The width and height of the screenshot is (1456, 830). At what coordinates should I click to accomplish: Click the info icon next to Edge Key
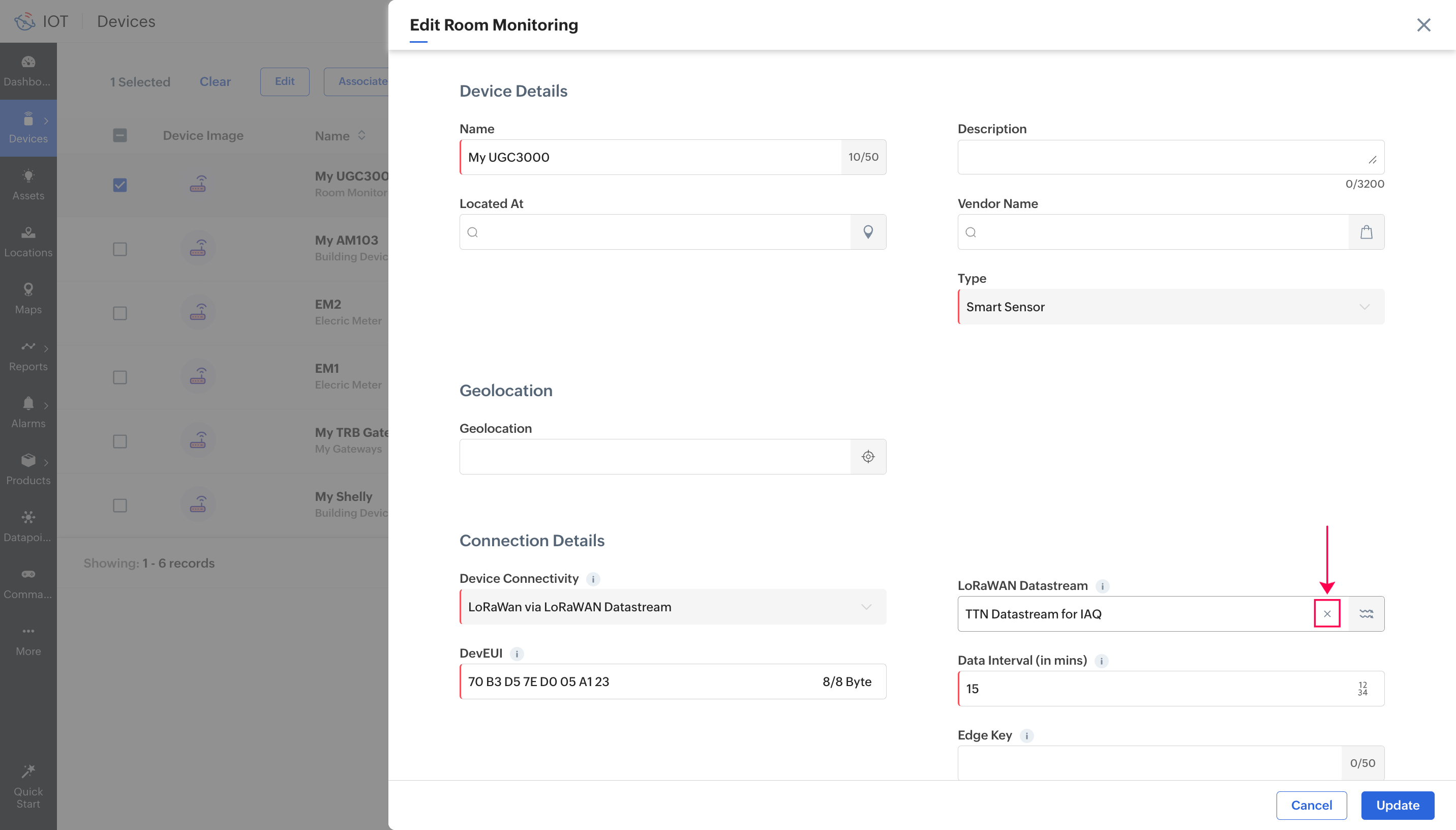tap(1026, 735)
